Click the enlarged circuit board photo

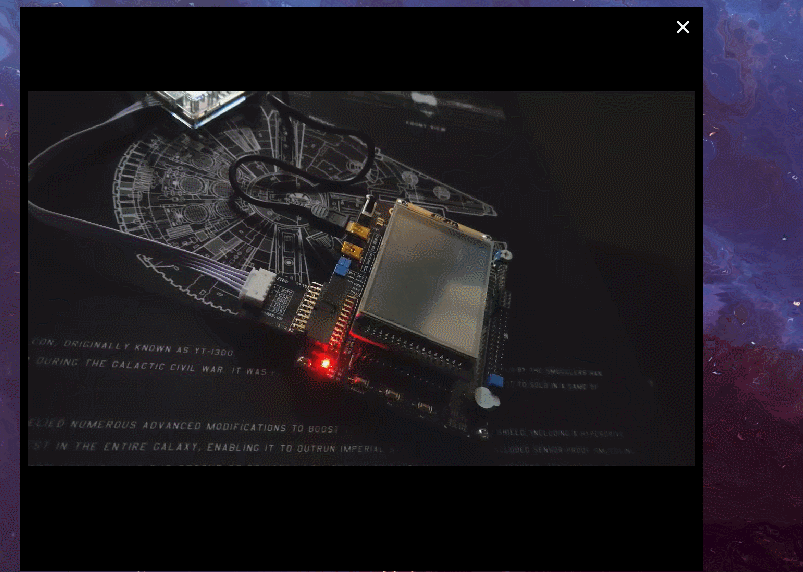point(362,278)
